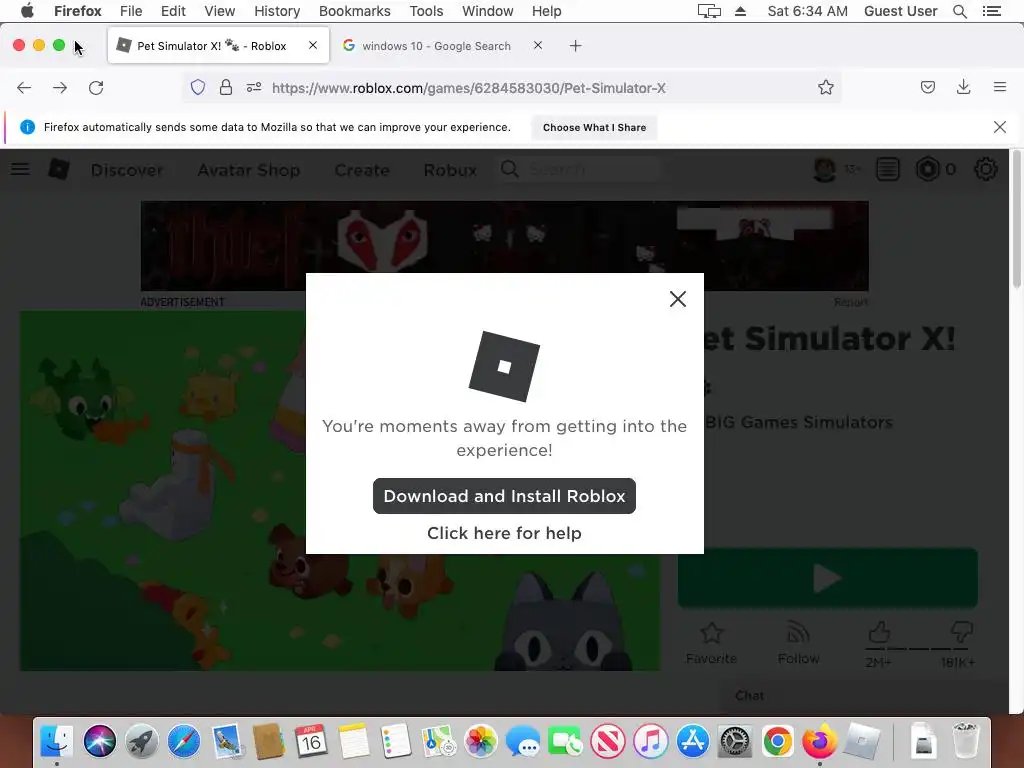Show site security padlock info

226,88
